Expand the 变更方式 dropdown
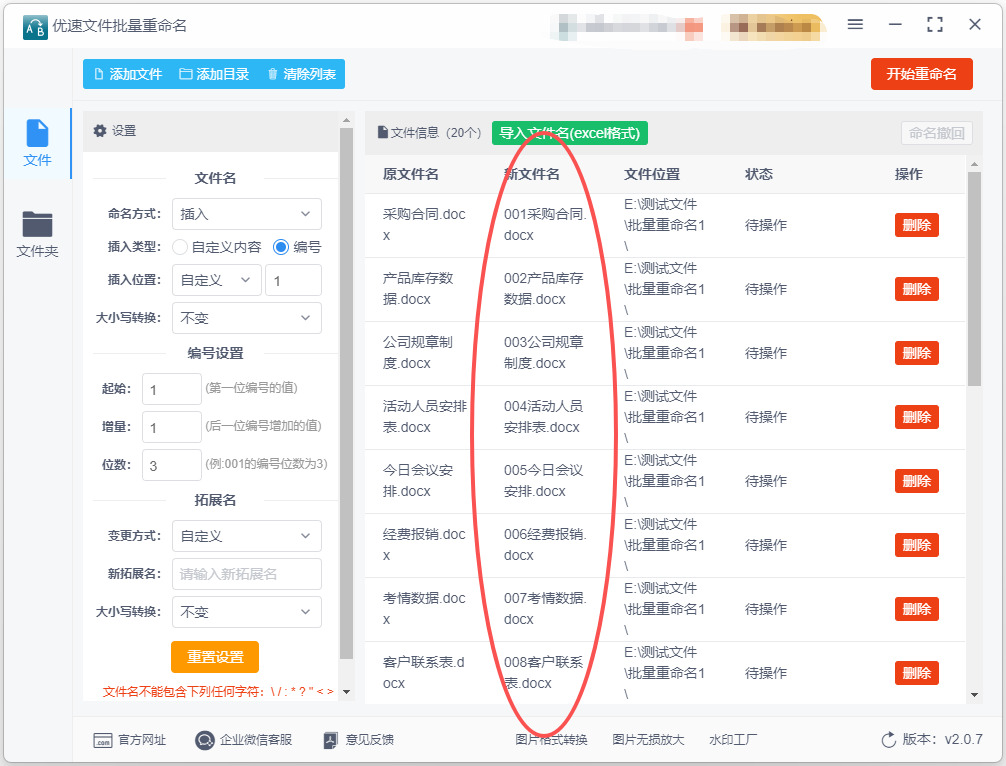 246,536
